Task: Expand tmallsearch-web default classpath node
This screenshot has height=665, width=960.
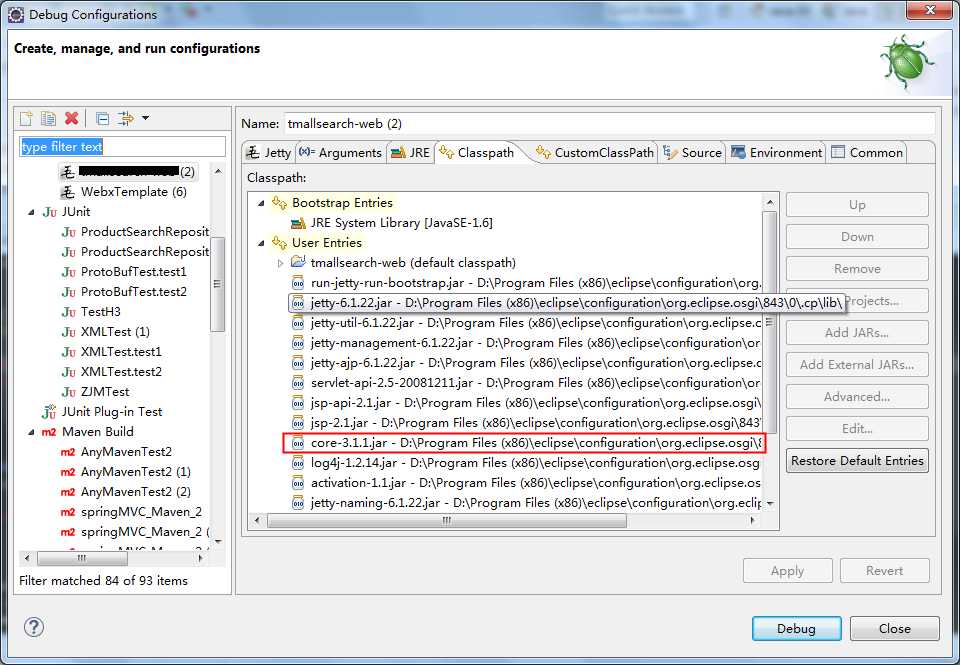Action: pyautogui.click(x=280, y=263)
